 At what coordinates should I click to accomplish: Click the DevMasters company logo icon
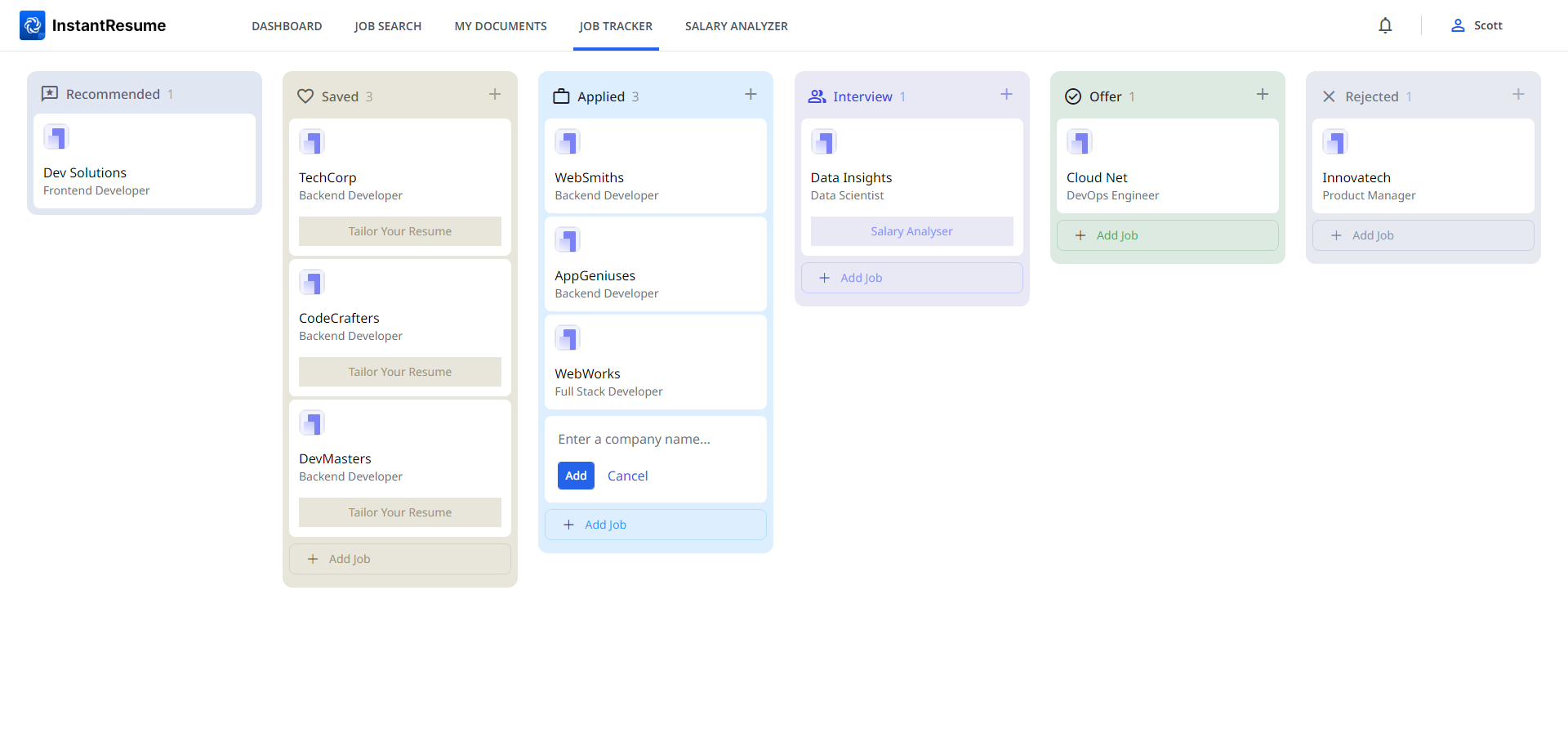click(312, 423)
